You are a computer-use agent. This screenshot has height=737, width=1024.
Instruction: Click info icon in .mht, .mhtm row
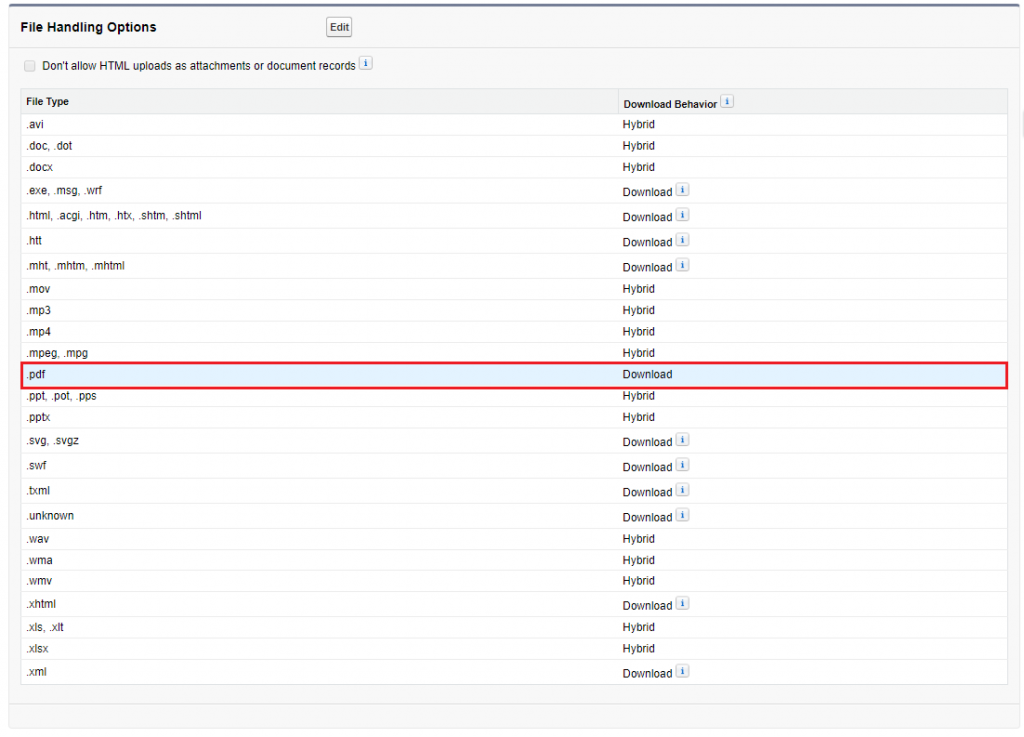(x=682, y=265)
